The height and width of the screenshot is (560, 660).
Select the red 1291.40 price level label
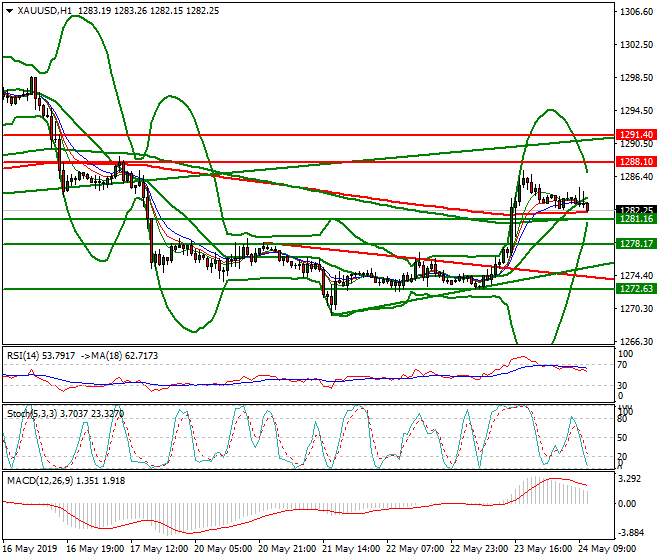pos(636,135)
